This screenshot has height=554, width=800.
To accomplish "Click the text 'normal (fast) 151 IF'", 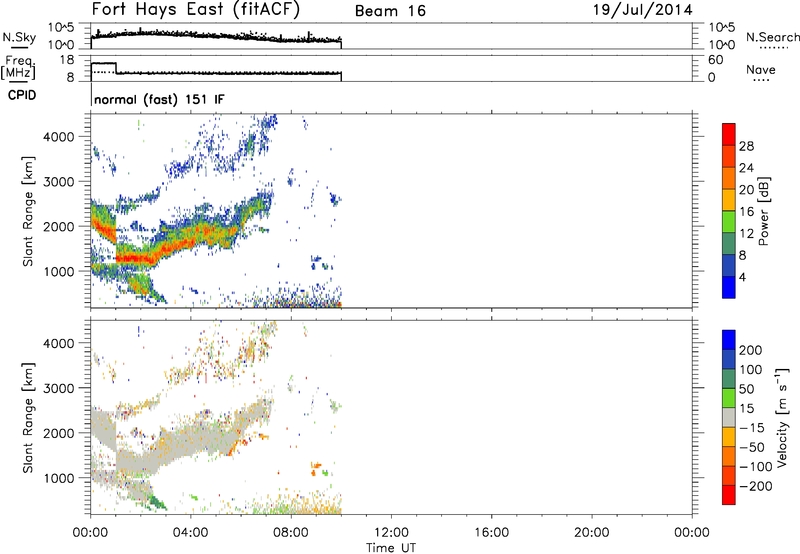I will (x=159, y=99).
